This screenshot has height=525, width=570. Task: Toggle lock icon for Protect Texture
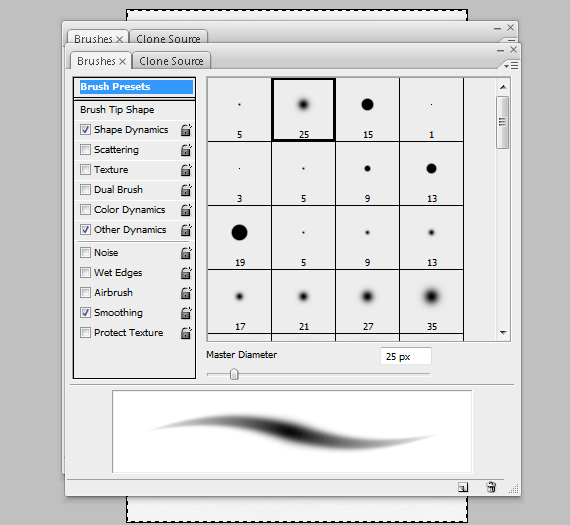[x=186, y=333]
